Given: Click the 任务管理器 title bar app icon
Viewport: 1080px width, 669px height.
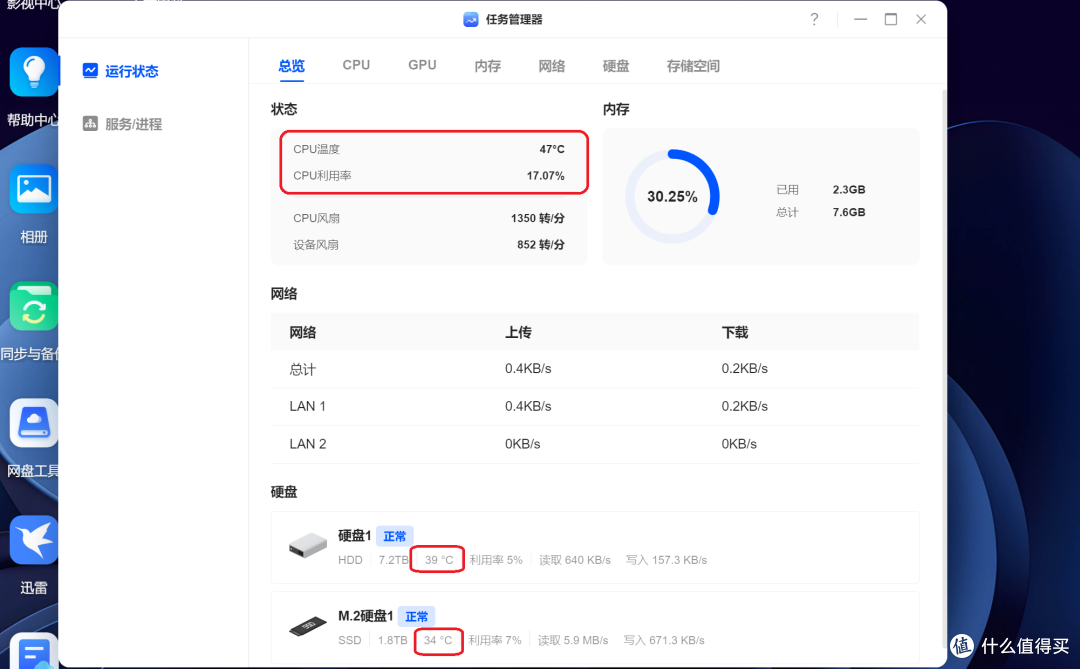Looking at the screenshot, I should pyautogui.click(x=470, y=19).
